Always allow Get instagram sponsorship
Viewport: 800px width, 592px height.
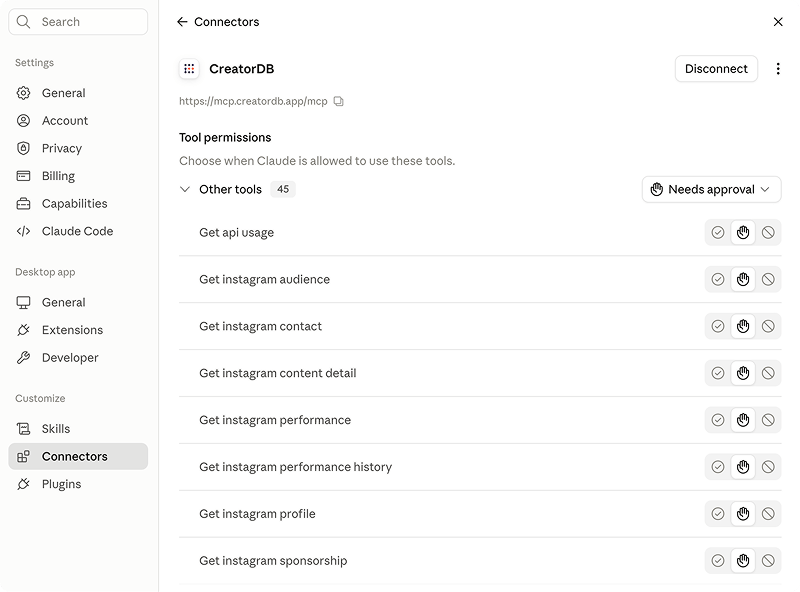(718, 561)
